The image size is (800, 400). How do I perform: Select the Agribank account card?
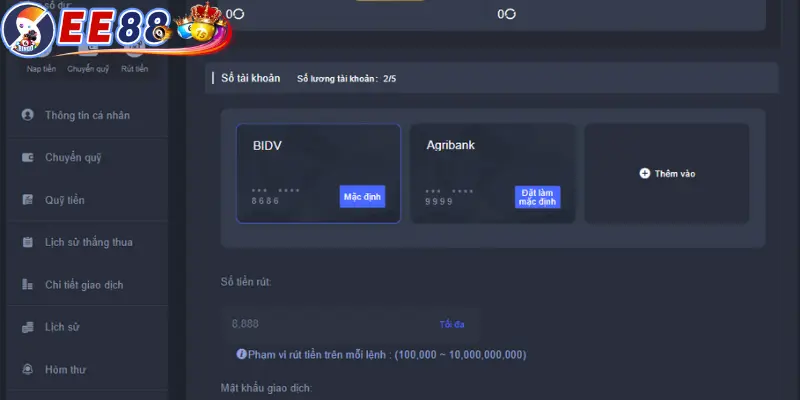[x=492, y=173]
